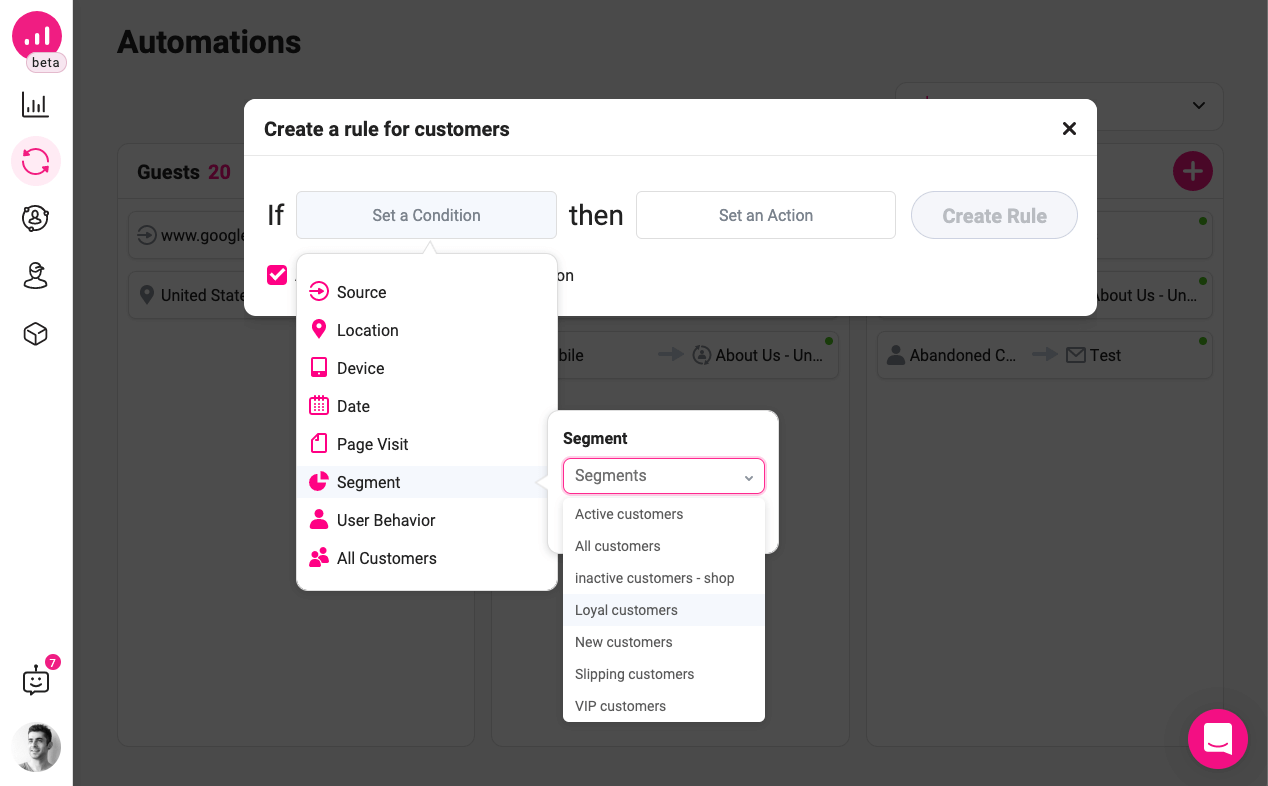Open the United States location rule card

coord(187,295)
